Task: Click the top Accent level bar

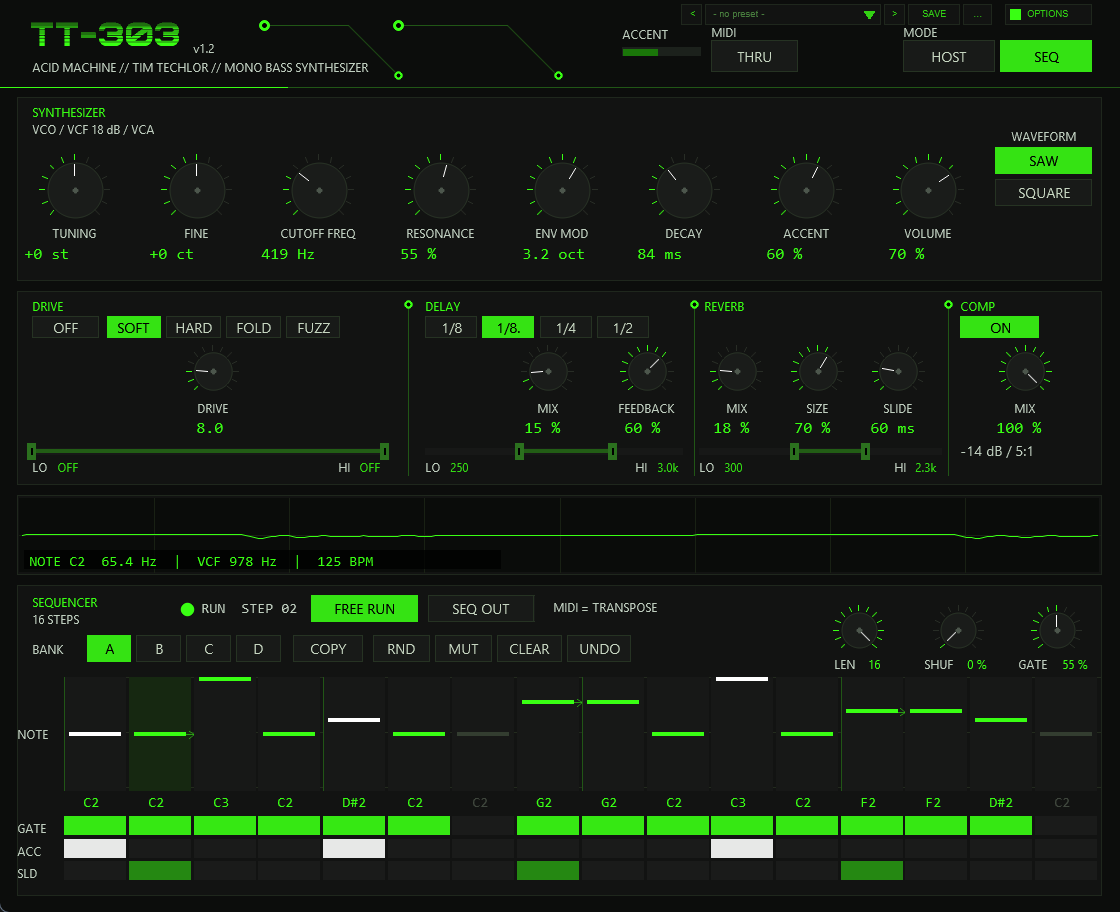Action: pyautogui.click(x=661, y=52)
